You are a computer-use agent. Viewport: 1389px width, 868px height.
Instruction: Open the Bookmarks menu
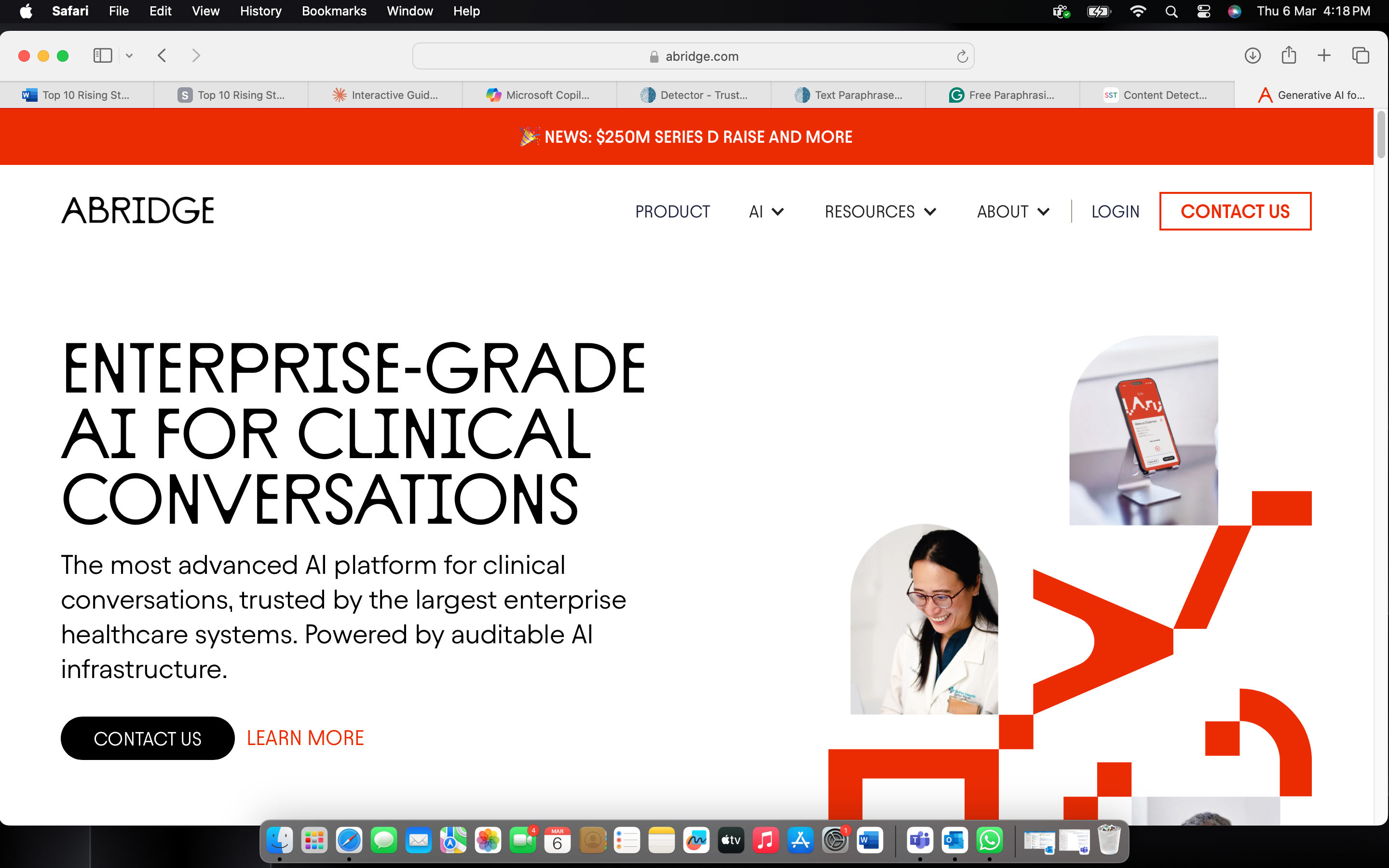(334, 11)
